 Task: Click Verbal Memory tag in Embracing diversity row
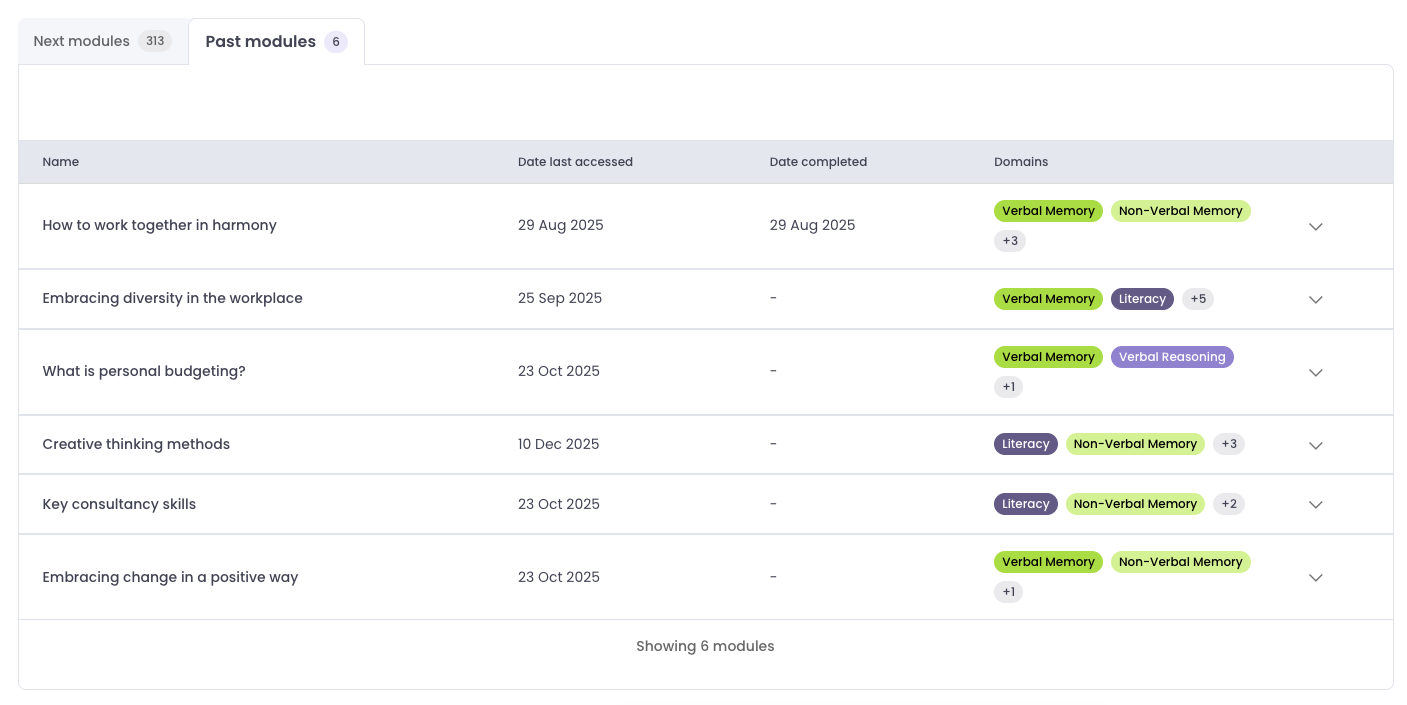coord(1048,299)
